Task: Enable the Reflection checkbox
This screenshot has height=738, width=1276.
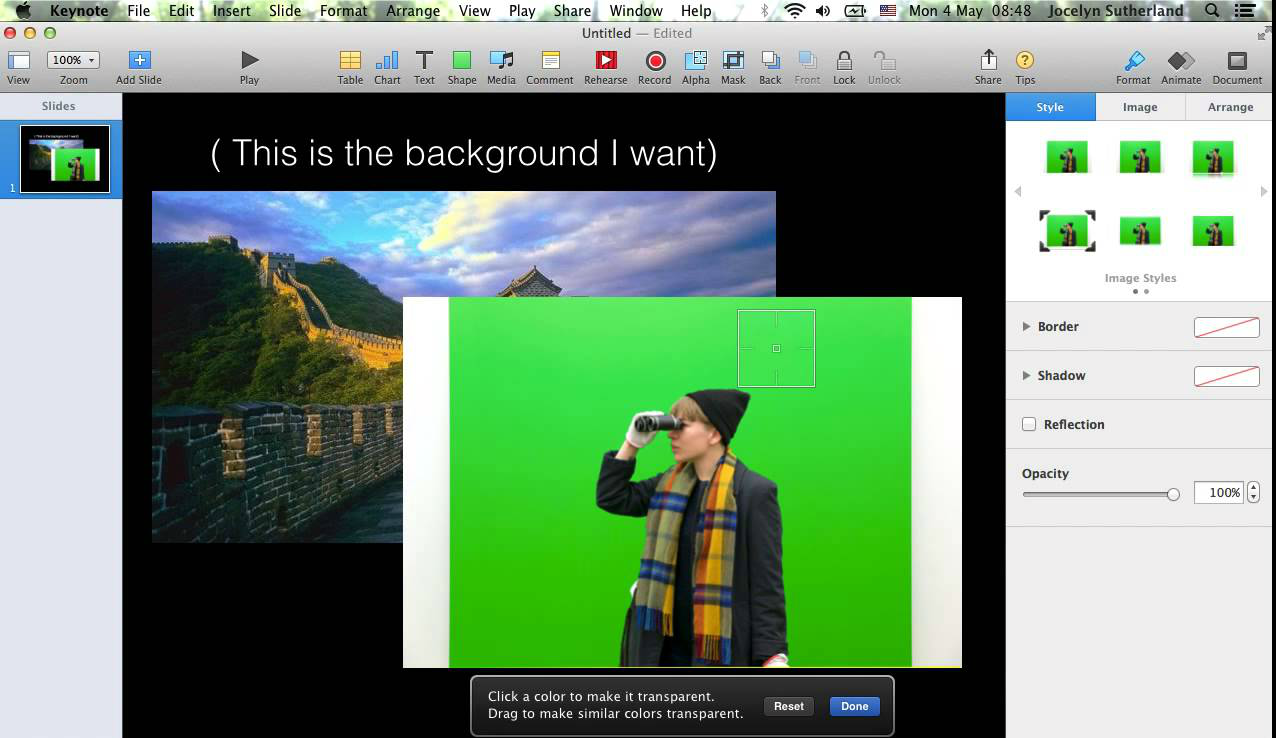Action: pyautogui.click(x=1029, y=425)
